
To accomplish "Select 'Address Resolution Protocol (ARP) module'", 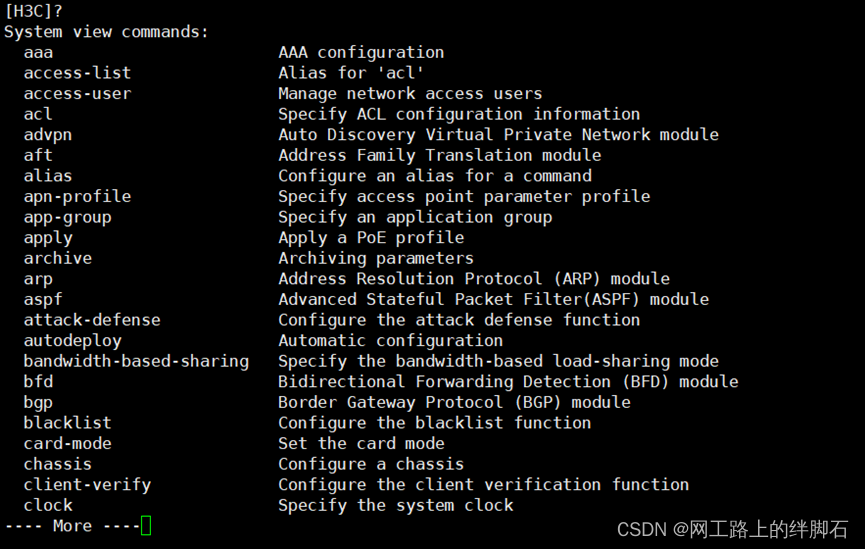I will point(474,279).
